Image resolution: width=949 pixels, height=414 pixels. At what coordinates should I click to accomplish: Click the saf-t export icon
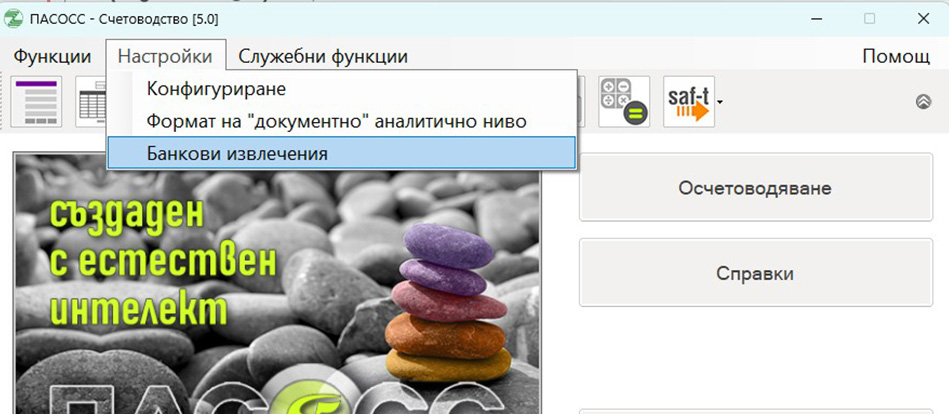689,101
